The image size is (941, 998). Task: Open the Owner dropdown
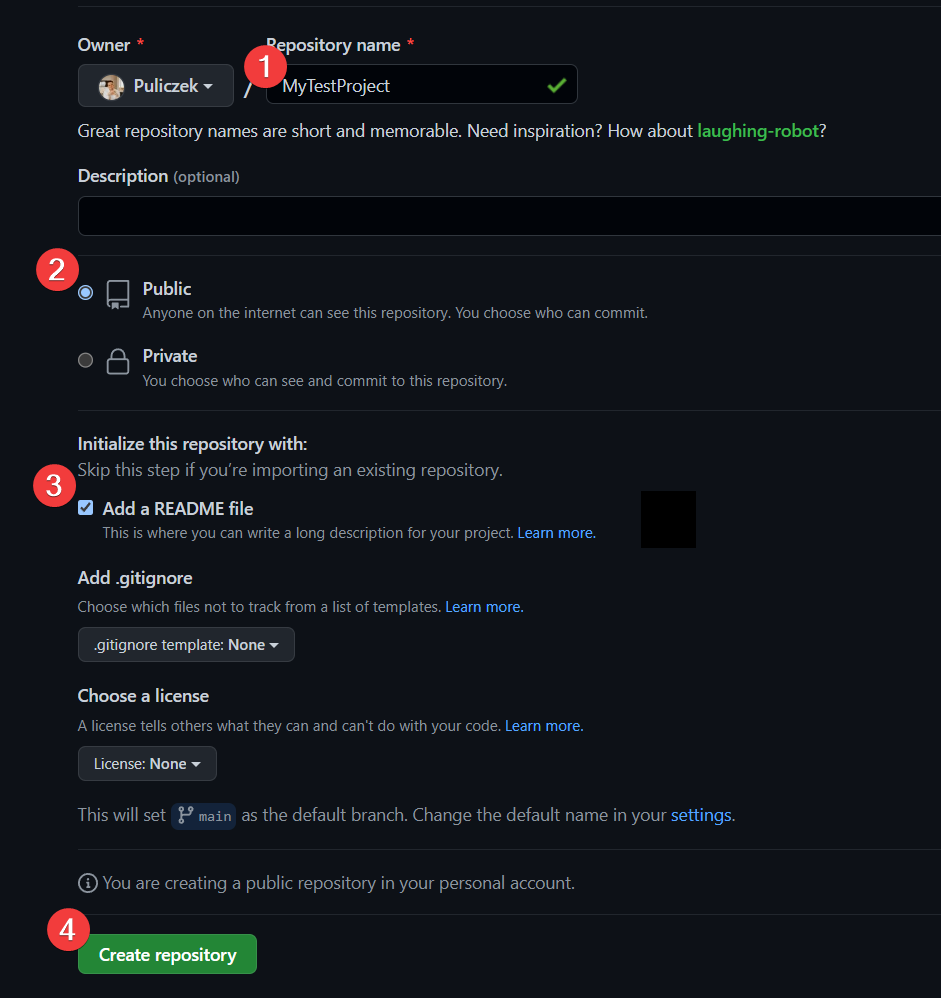pos(155,85)
